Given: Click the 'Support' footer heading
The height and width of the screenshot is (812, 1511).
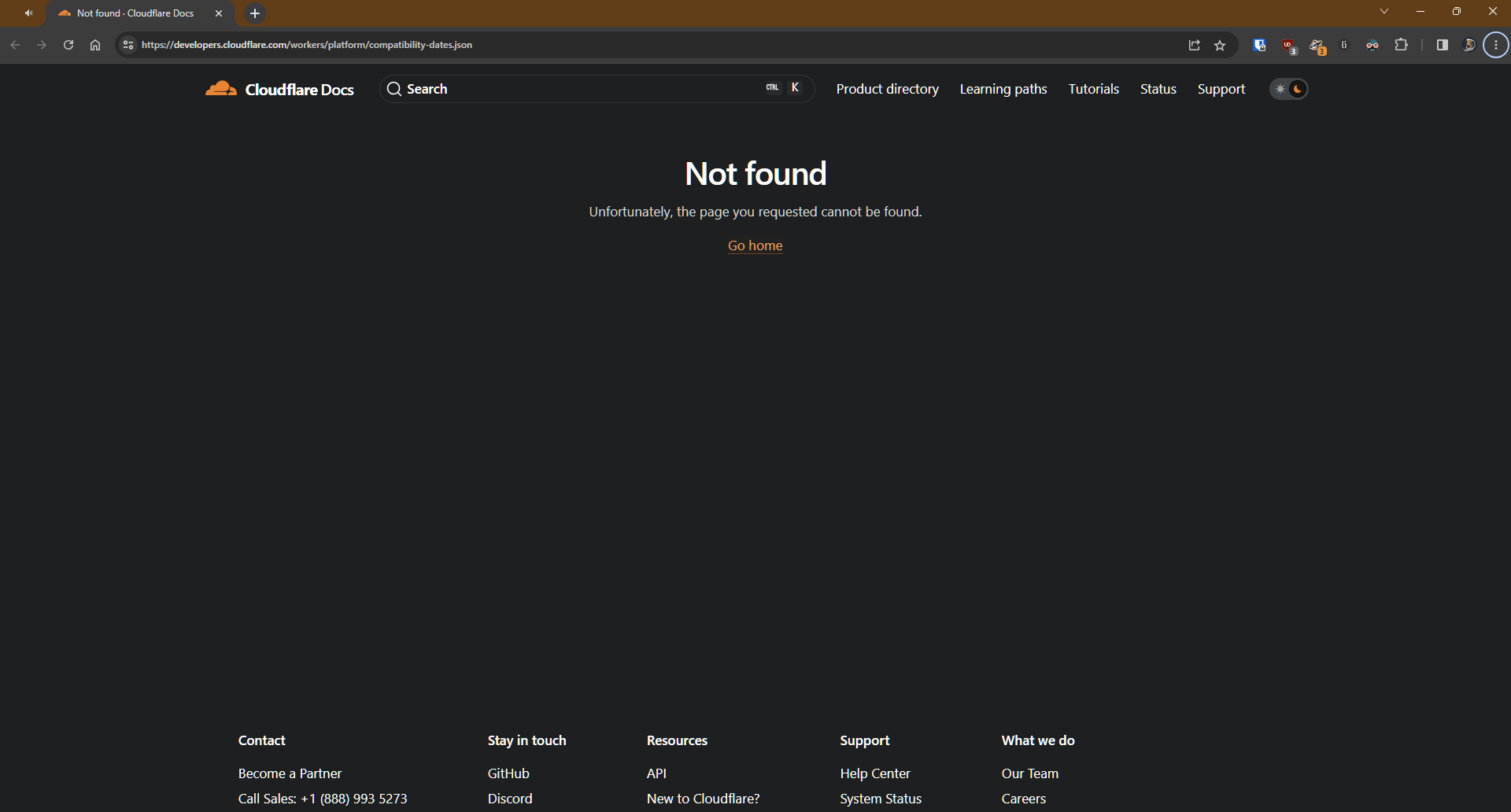Looking at the screenshot, I should [865, 740].
